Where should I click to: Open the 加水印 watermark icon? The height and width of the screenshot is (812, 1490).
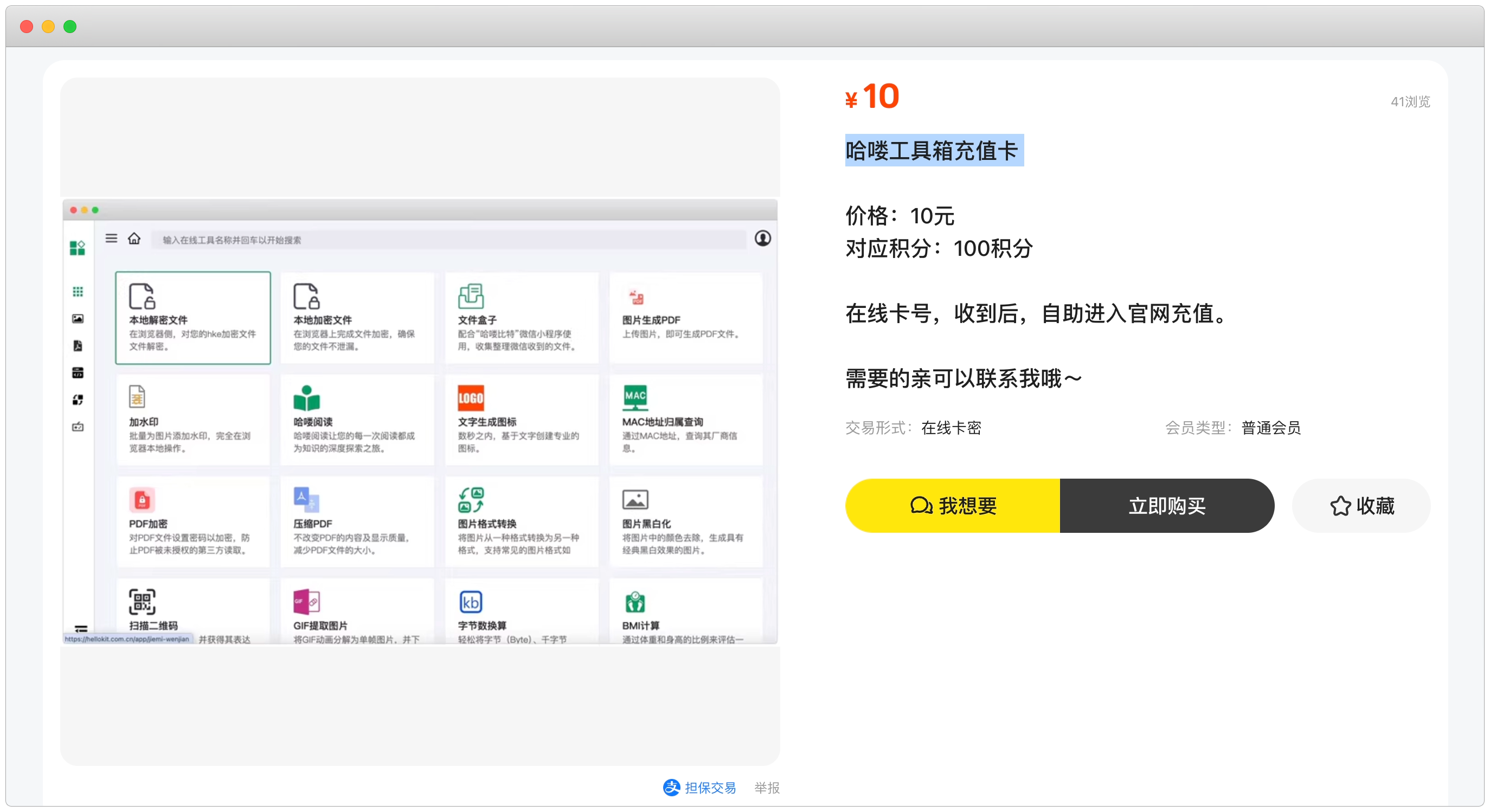click(x=137, y=397)
